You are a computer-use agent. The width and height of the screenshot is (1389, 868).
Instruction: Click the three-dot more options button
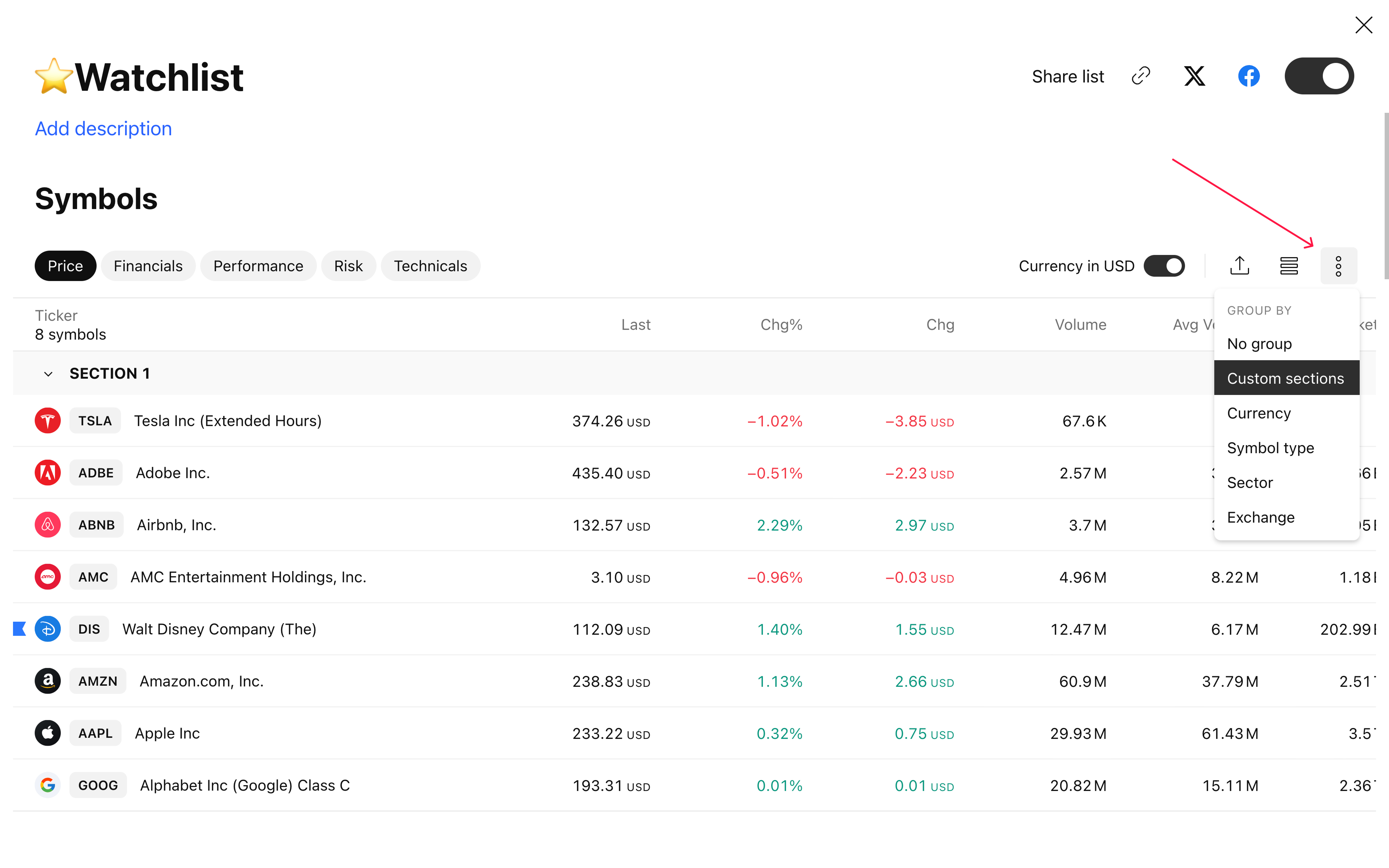coord(1338,266)
